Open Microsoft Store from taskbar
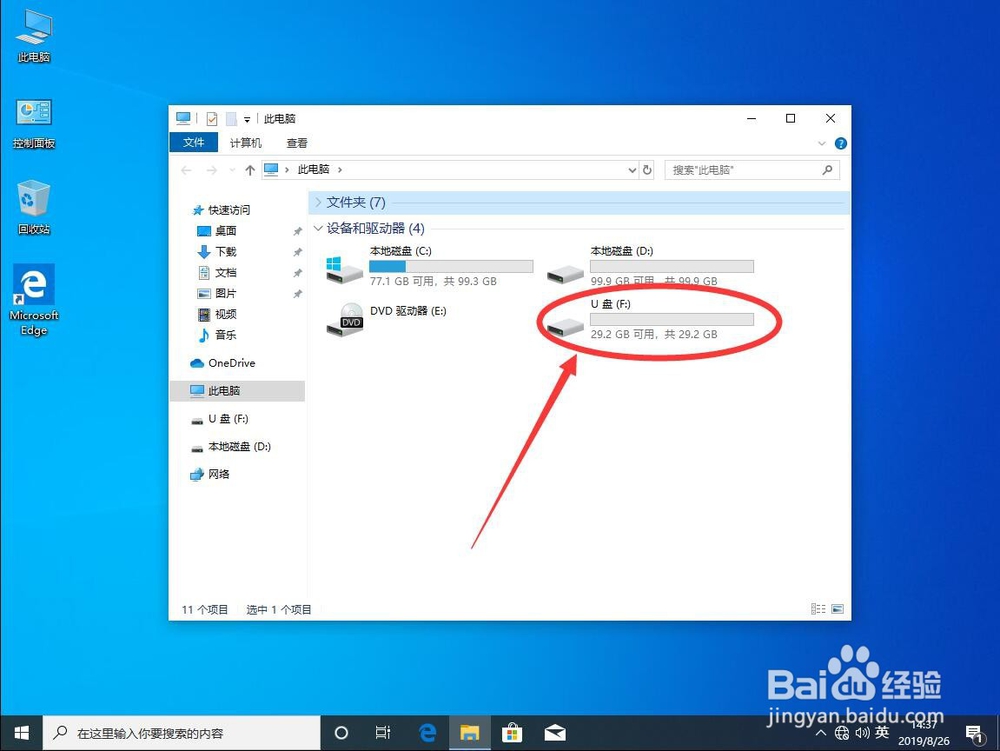1000x751 pixels. click(512, 733)
